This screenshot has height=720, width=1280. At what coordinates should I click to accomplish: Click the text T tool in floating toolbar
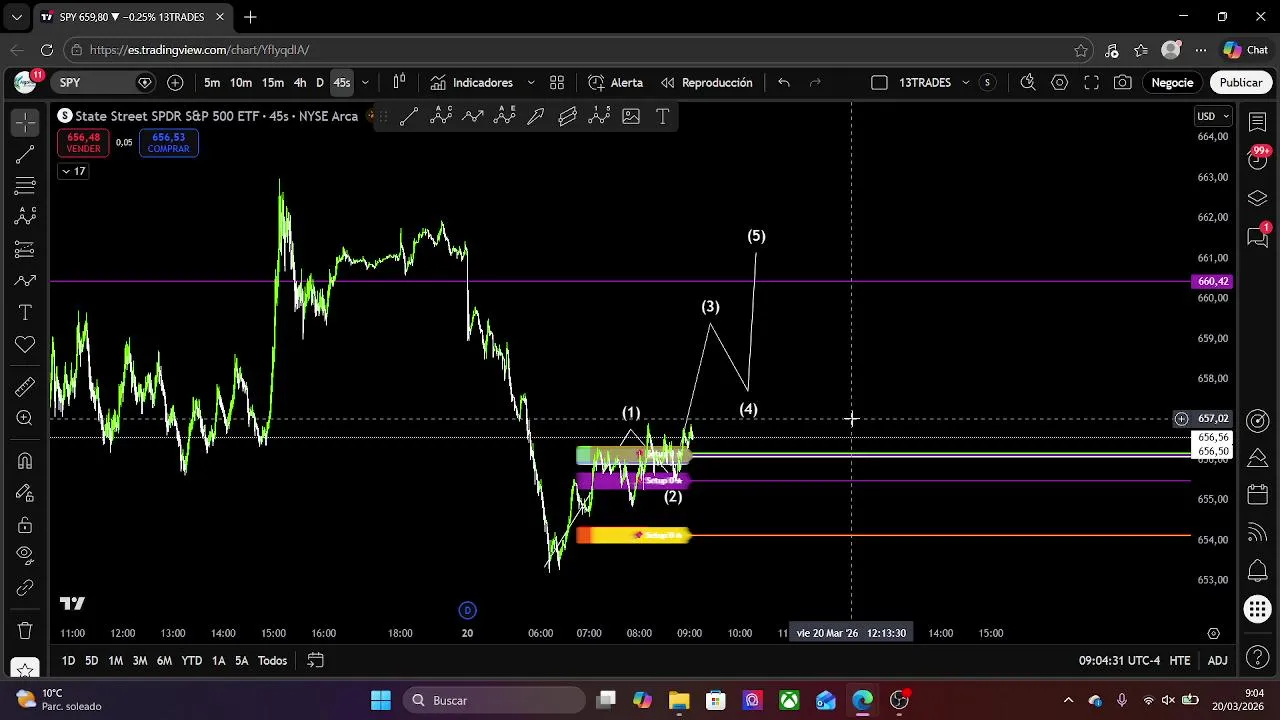click(662, 116)
